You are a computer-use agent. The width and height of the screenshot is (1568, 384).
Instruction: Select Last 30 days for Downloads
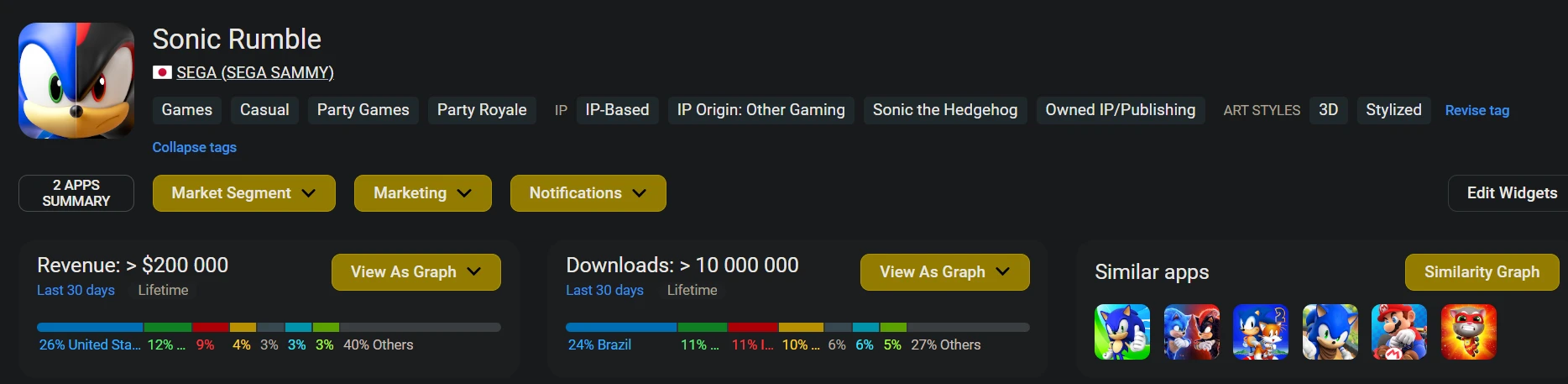tap(604, 290)
